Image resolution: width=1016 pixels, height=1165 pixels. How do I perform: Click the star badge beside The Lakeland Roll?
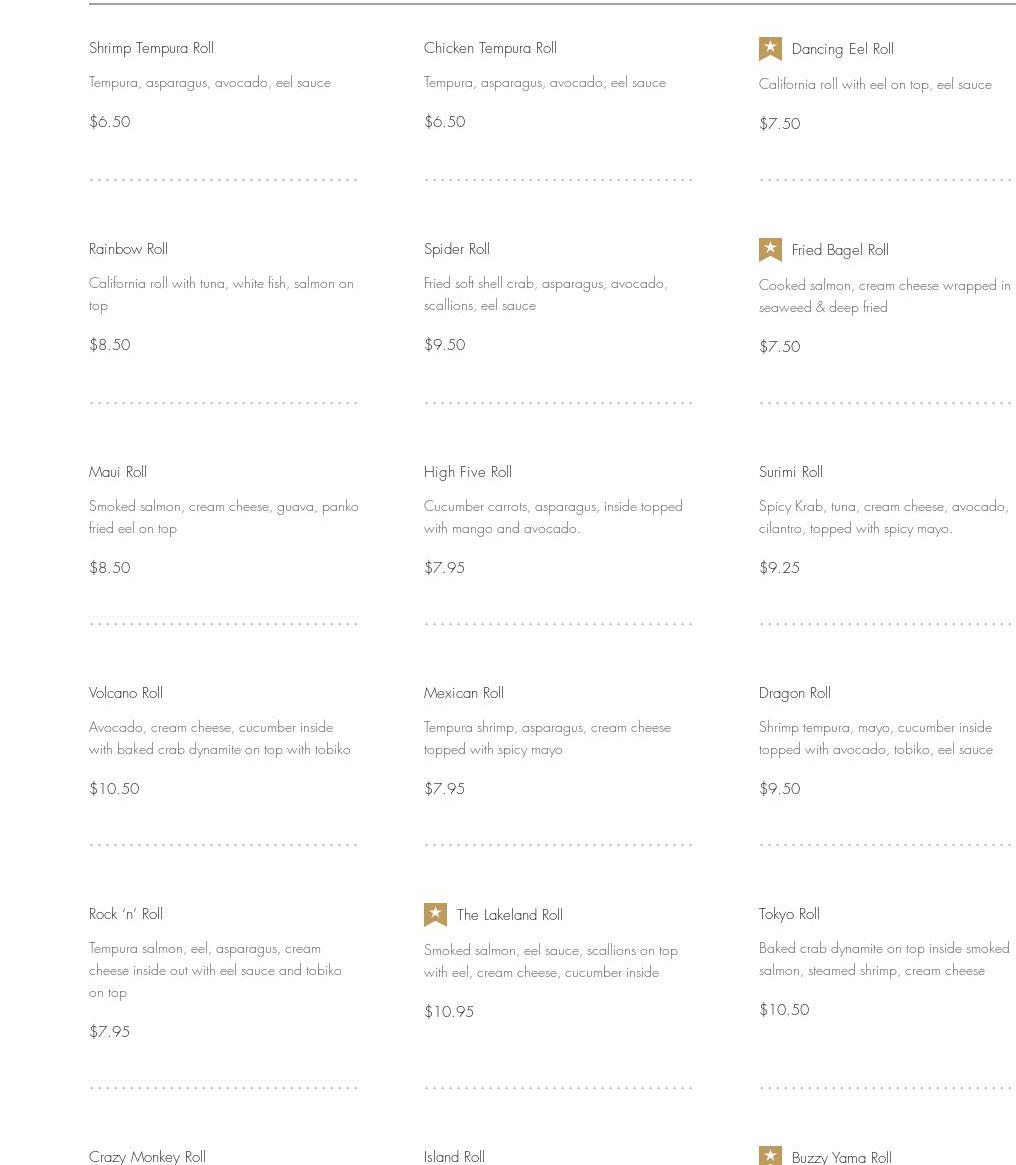pyautogui.click(x=435, y=915)
